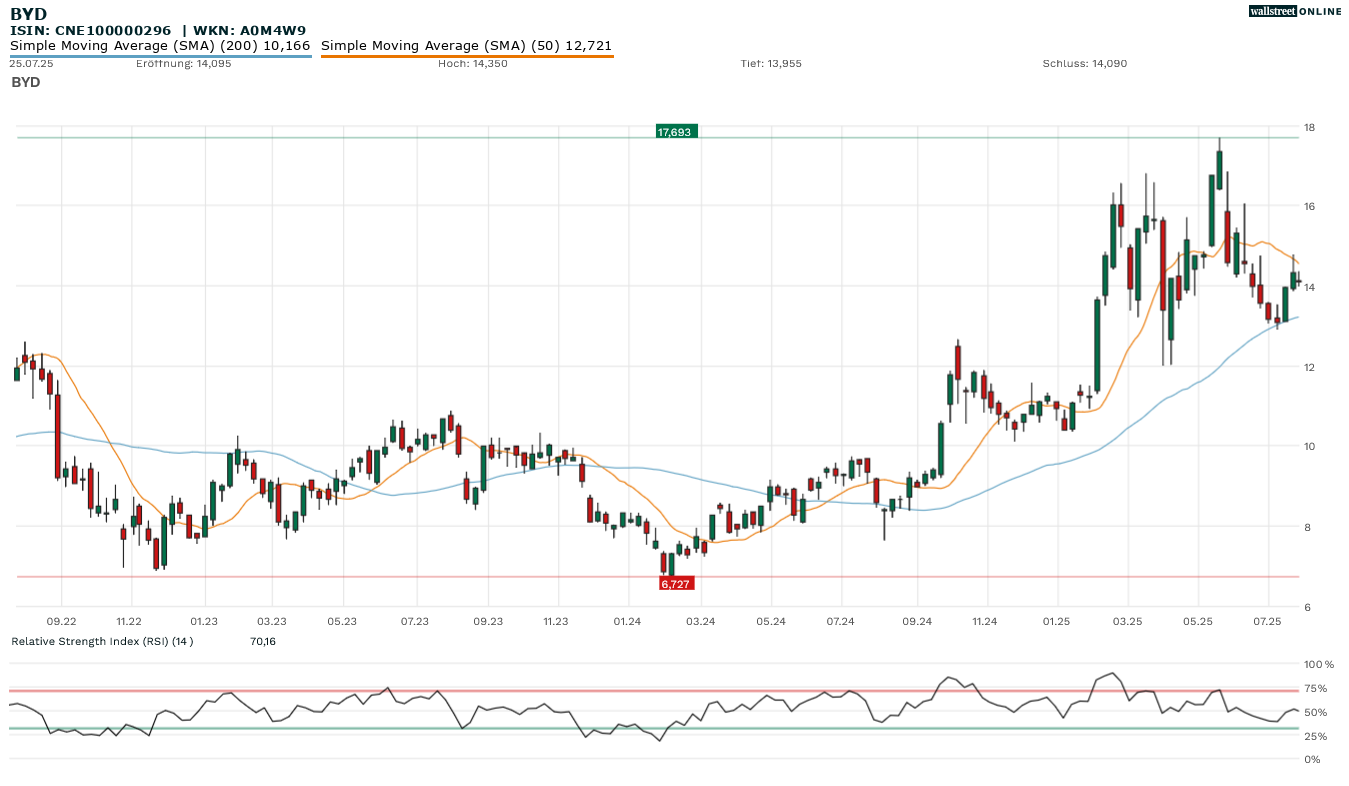Click the 8 price axis label
Viewport: 1349px width, 786px height.
point(1307,527)
